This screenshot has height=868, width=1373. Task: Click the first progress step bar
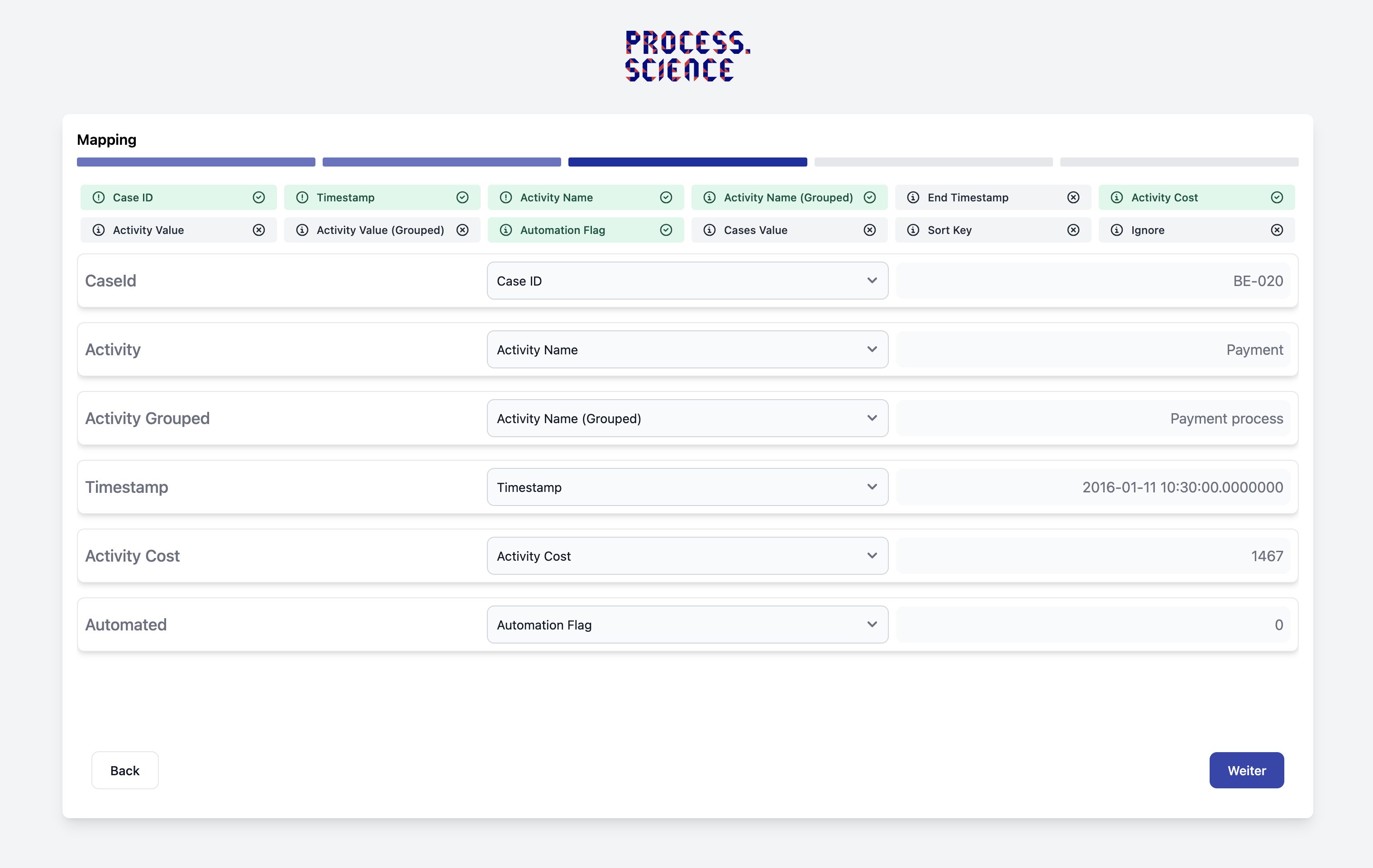tap(196, 162)
